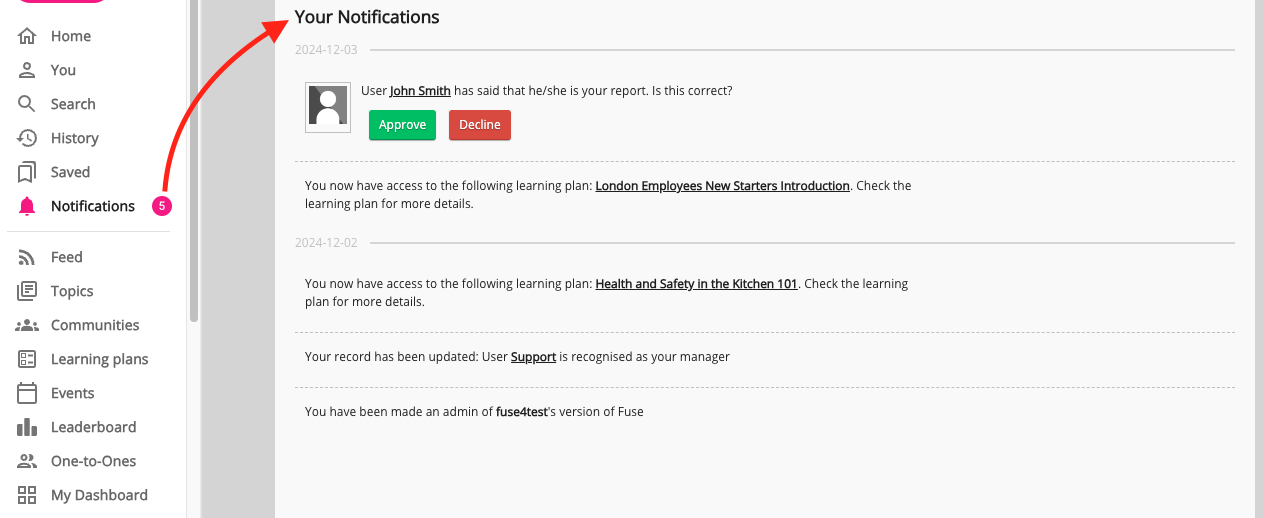Click the sidebar vertical scrollbar
This screenshot has height=518, width=1264.
point(193,160)
